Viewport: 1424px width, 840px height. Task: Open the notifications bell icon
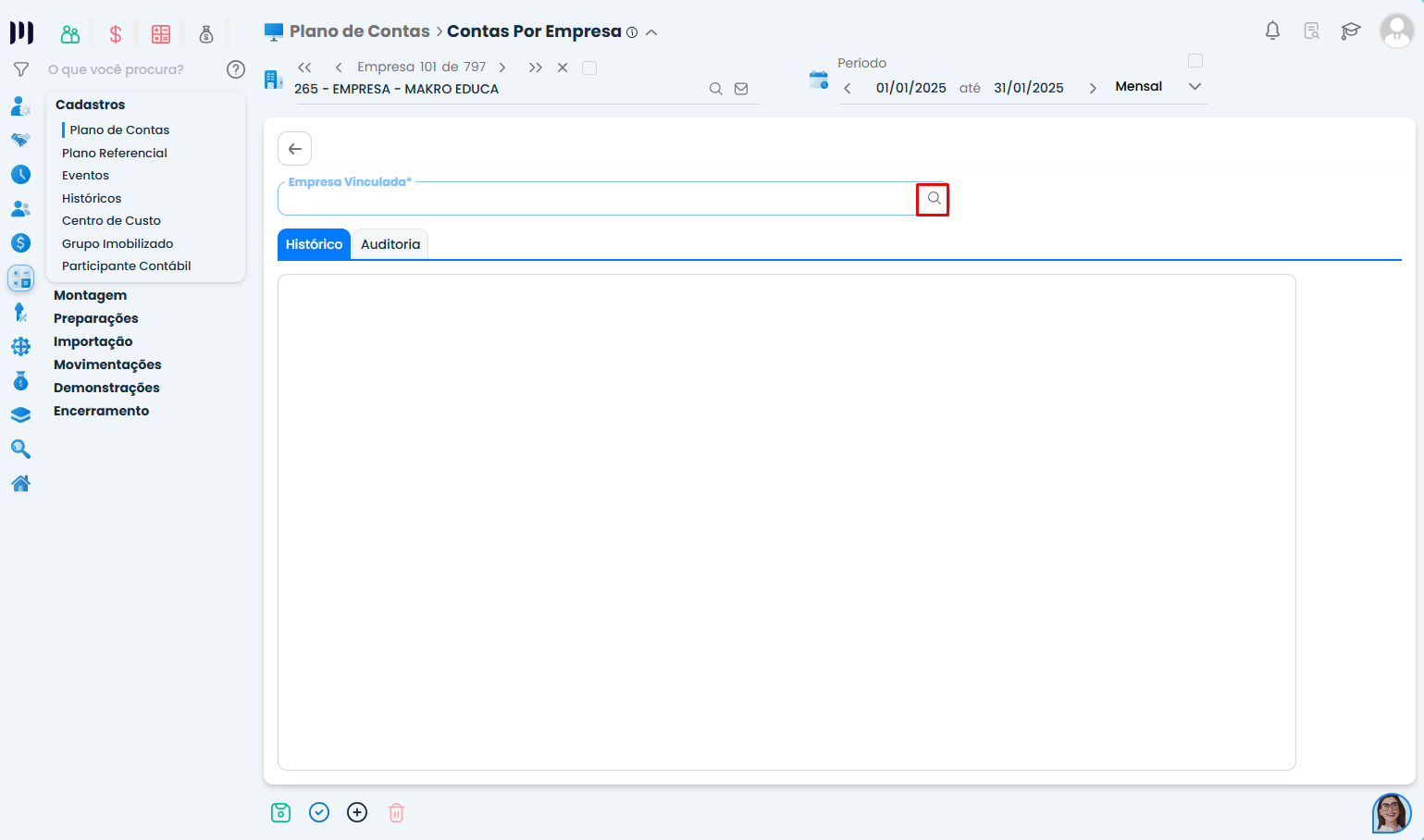coord(1272,31)
